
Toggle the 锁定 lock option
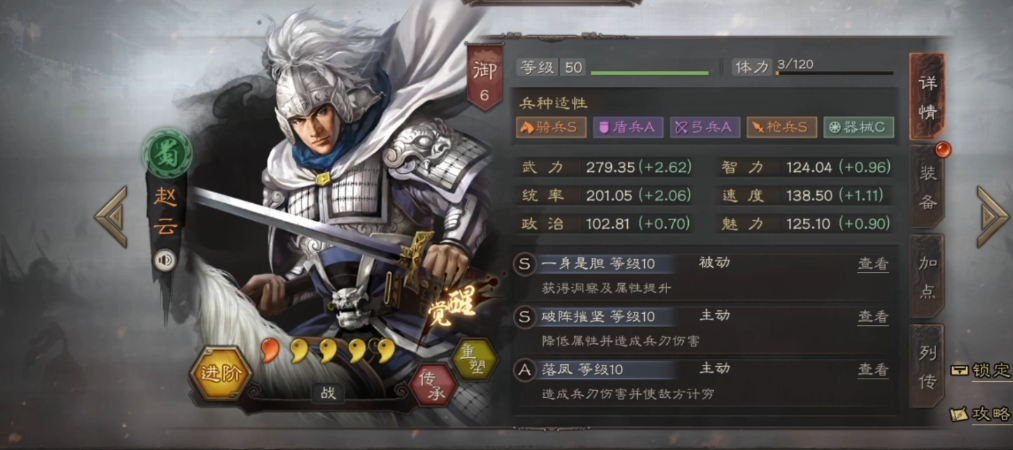pyautogui.click(x=982, y=371)
